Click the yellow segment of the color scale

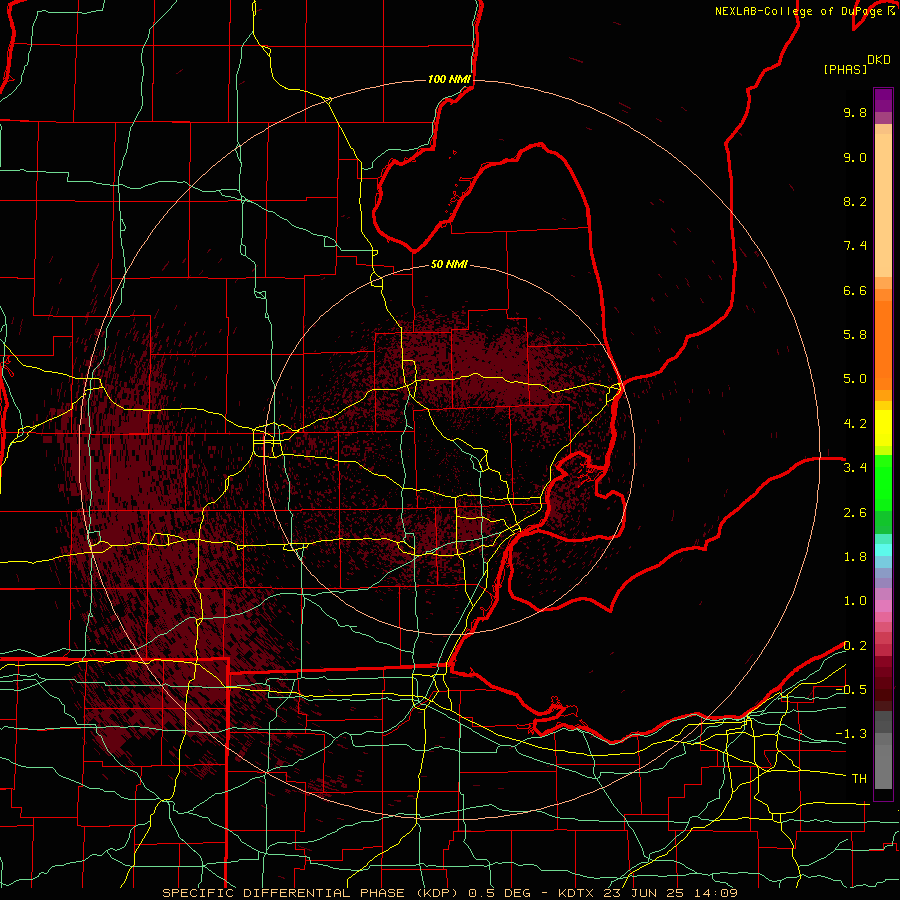(x=883, y=428)
